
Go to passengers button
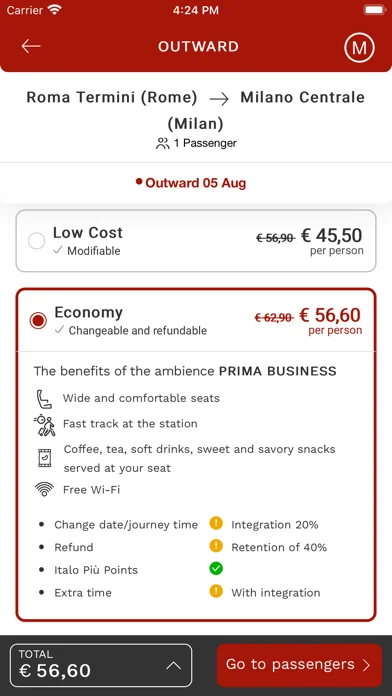(299, 665)
